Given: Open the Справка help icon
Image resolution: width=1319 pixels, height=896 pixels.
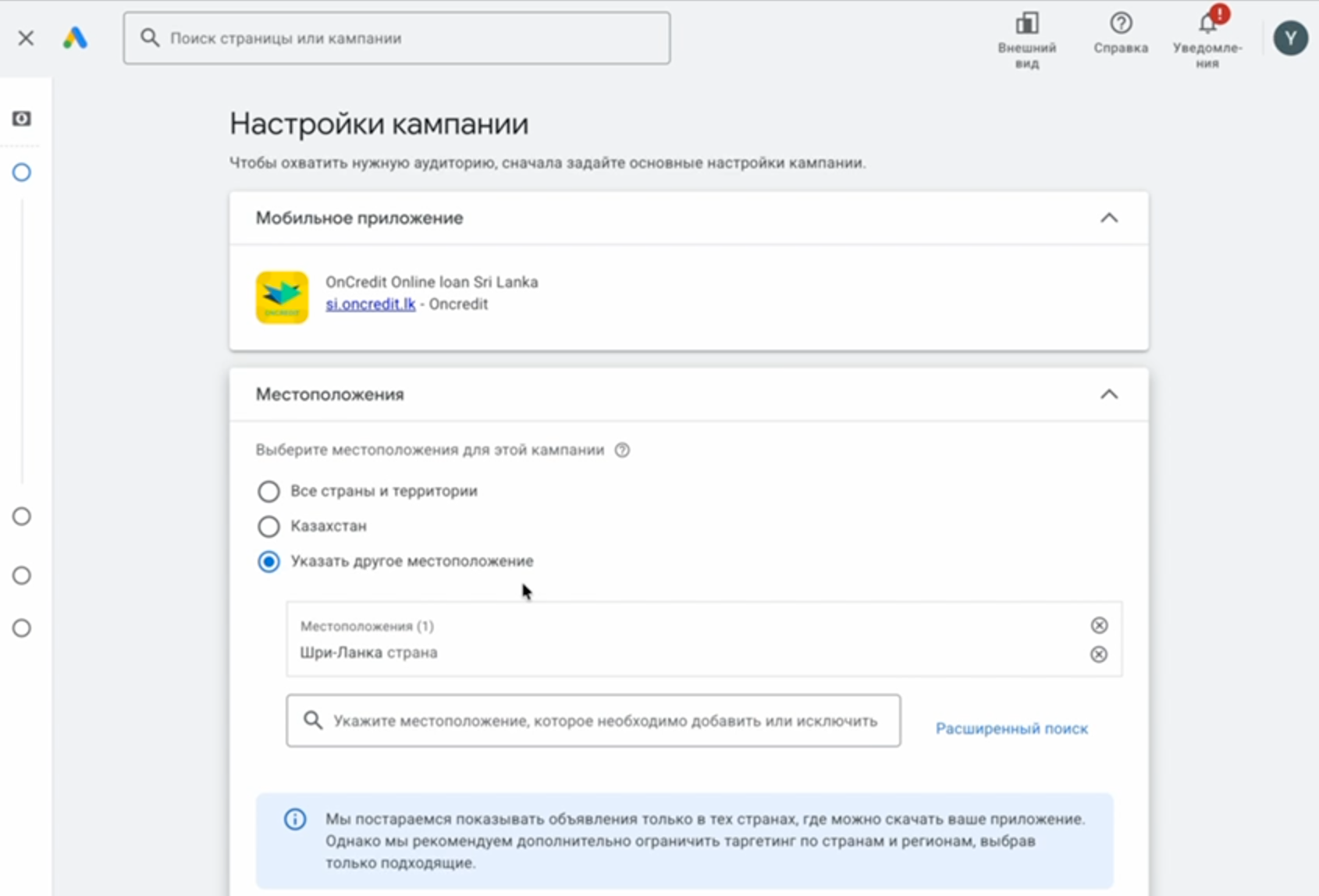Looking at the screenshot, I should [x=1121, y=23].
